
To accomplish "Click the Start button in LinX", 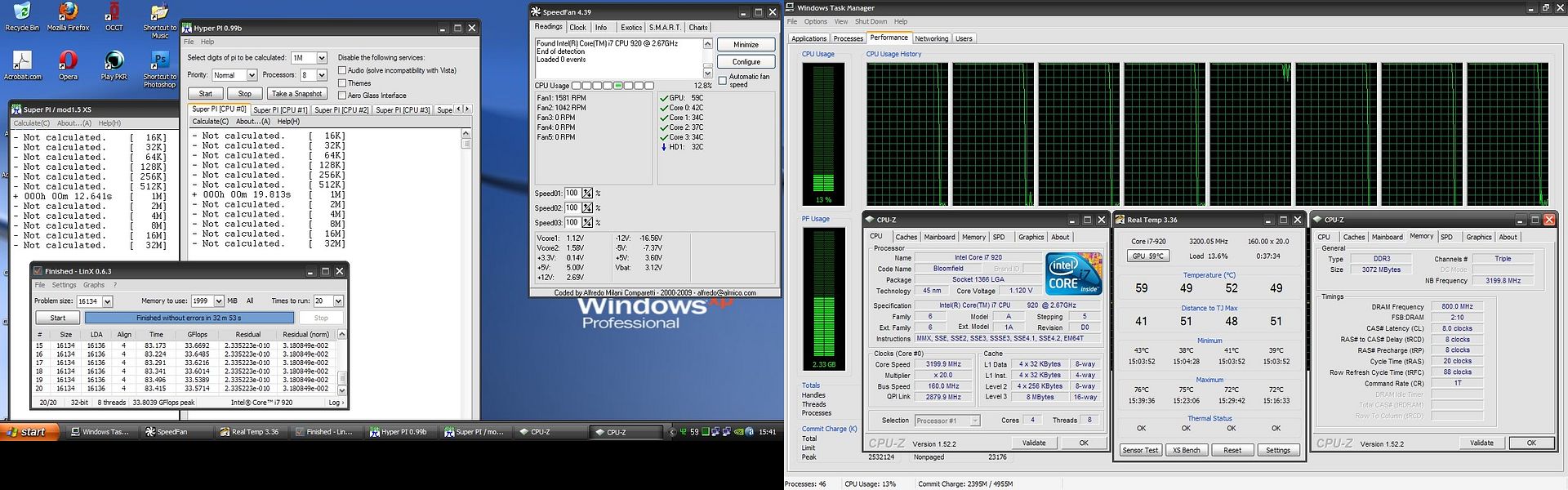I will point(58,318).
